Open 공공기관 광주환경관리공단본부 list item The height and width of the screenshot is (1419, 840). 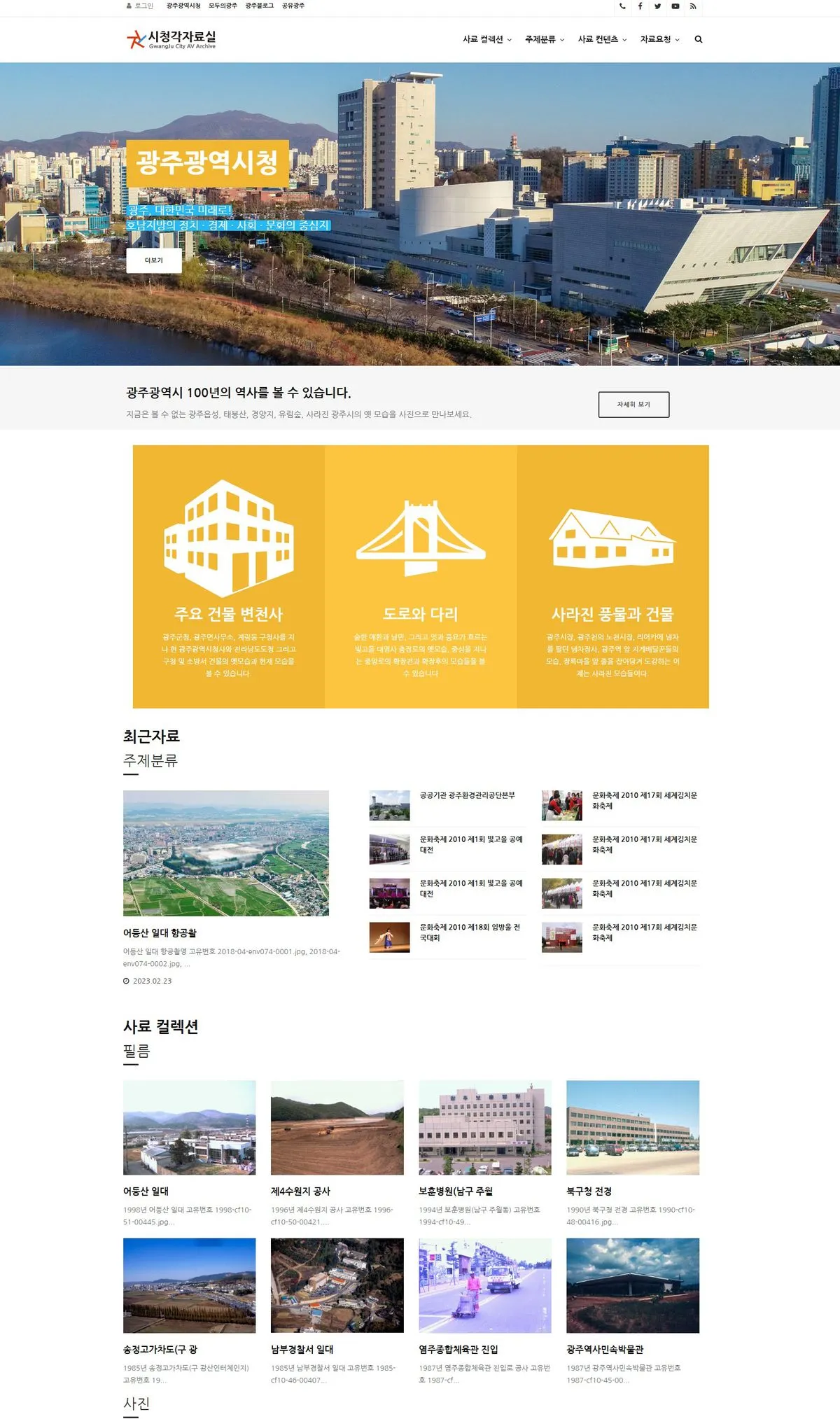[468, 795]
